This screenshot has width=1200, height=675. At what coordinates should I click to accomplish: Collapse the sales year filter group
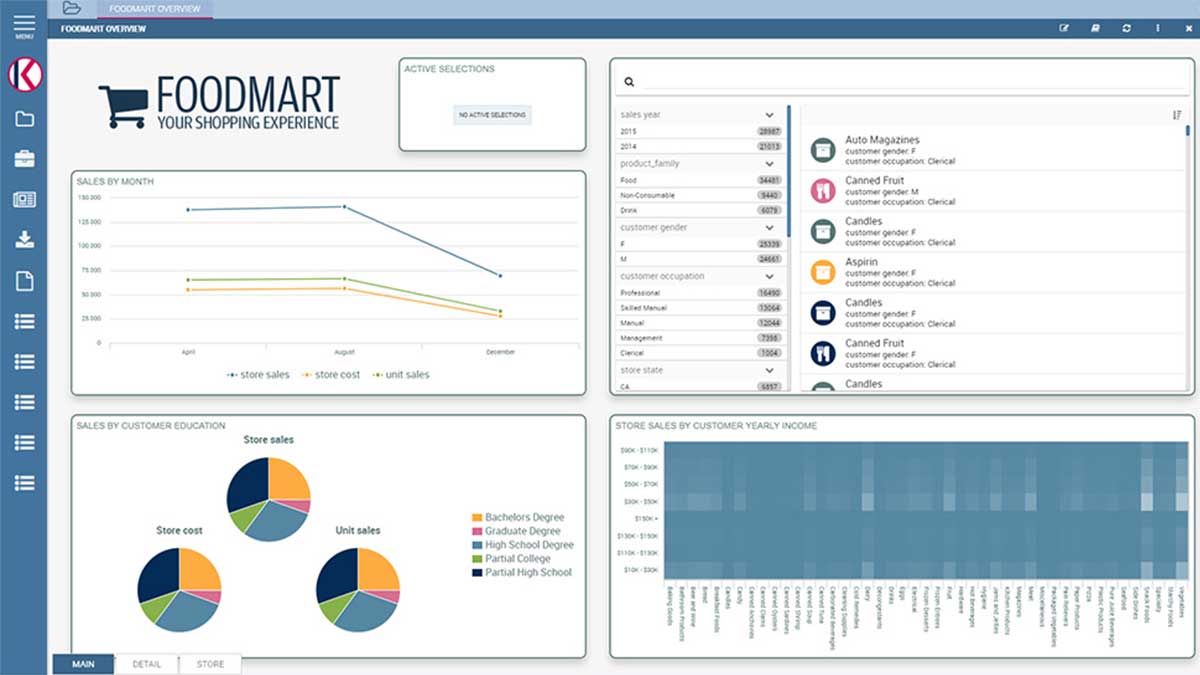coord(769,115)
